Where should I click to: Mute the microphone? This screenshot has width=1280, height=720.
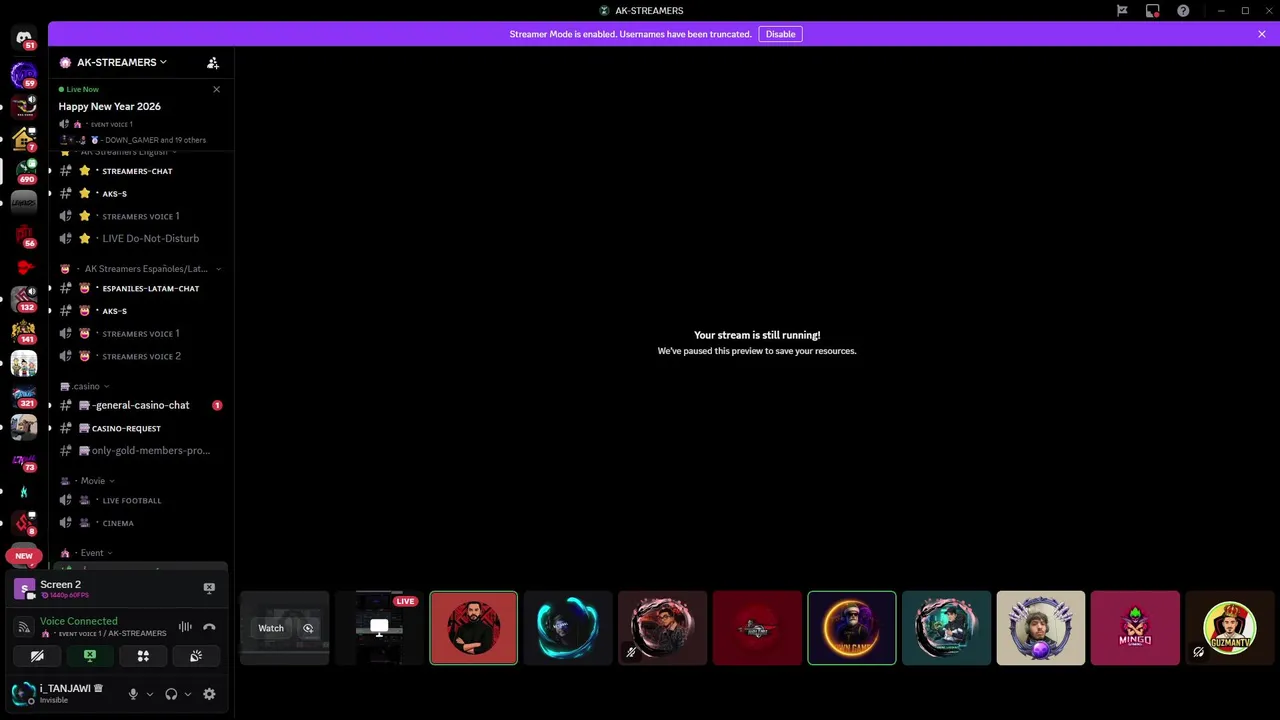(x=133, y=694)
